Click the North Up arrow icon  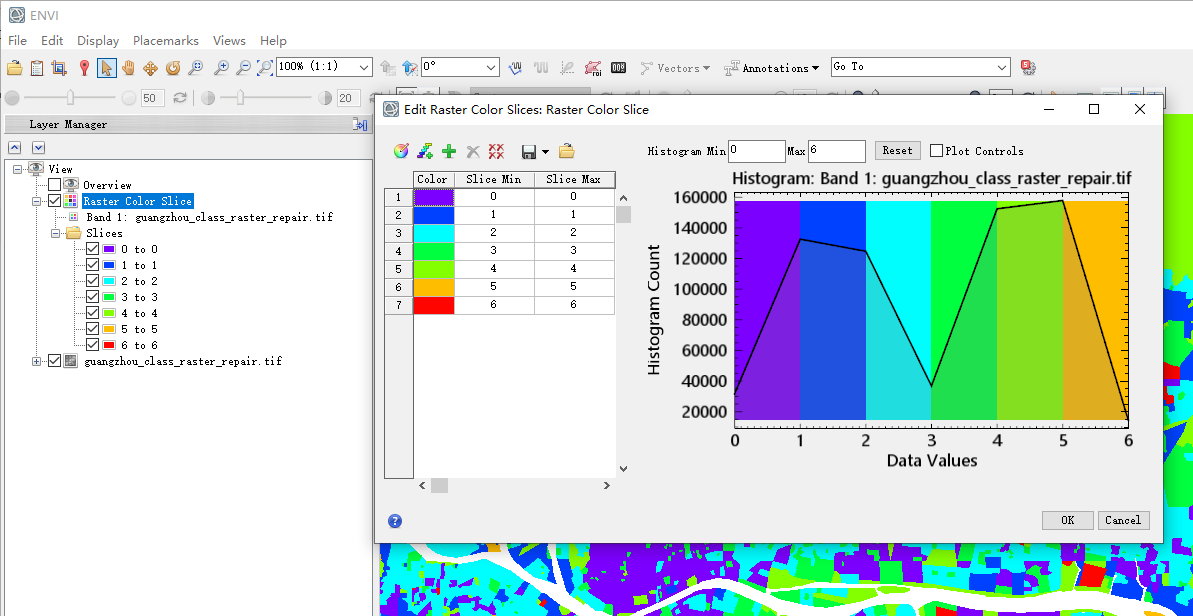(410, 68)
